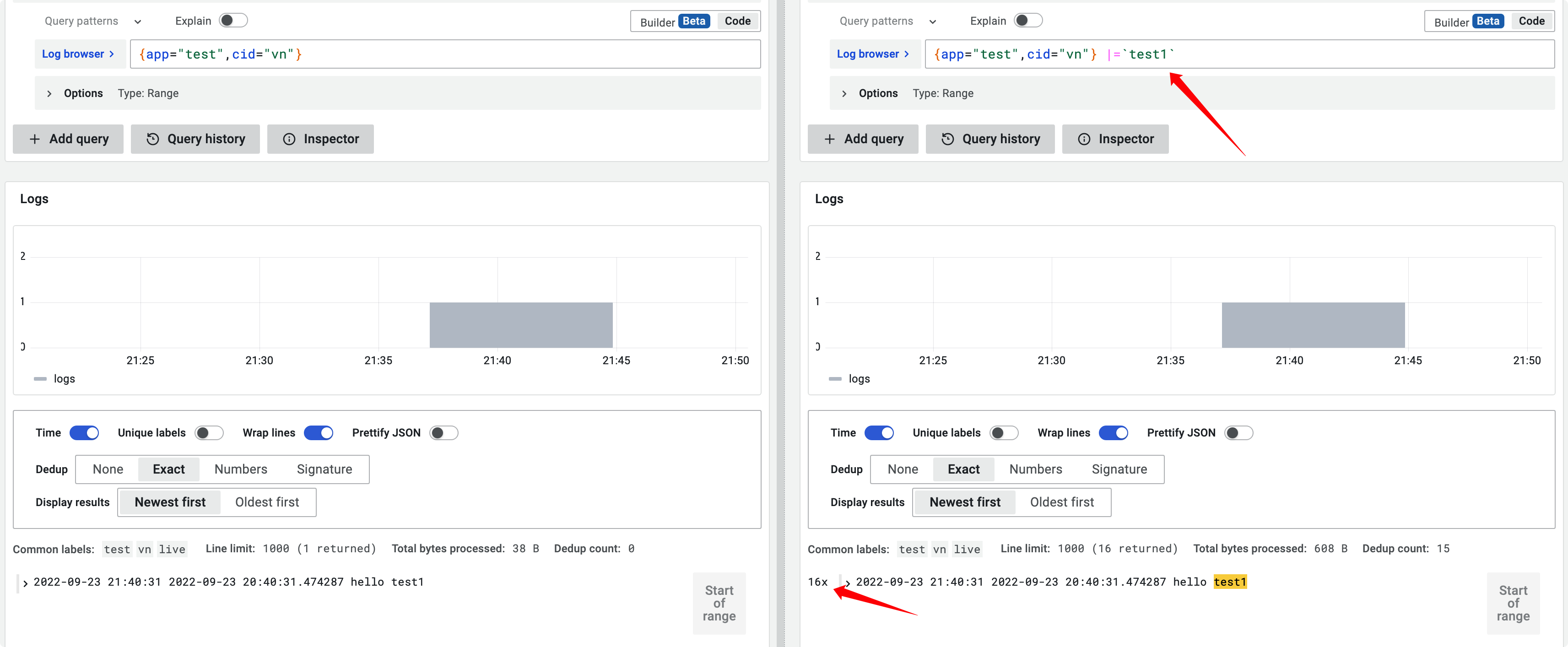Click the plus icon in left Add query

35,140
